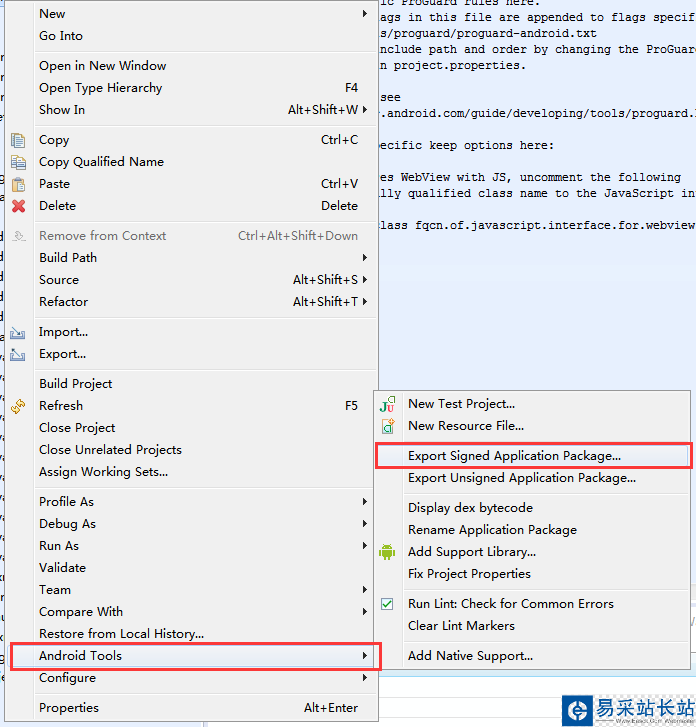Select Copy Qualified Name entry

tap(191, 162)
